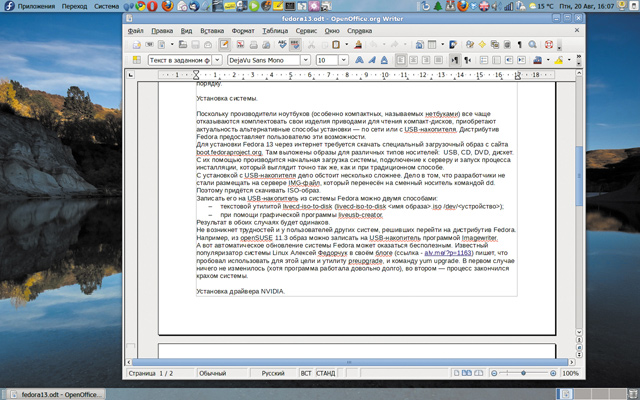640x400 pixels.
Task: Print the file directly
Action: tap(253, 45)
